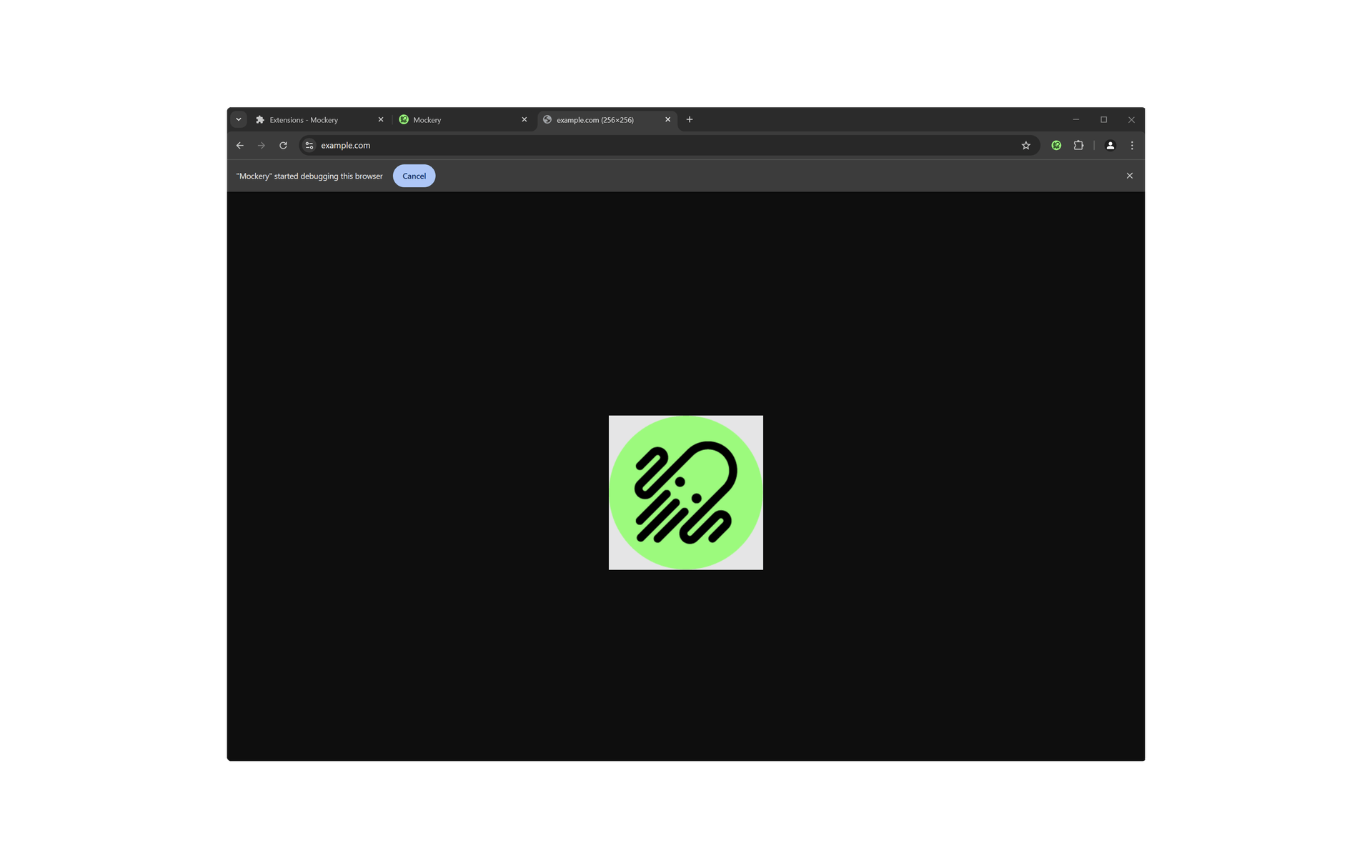Minimize the Chrome window
The height and width of the screenshot is (868, 1372).
pyautogui.click(x=1075, y=119)
